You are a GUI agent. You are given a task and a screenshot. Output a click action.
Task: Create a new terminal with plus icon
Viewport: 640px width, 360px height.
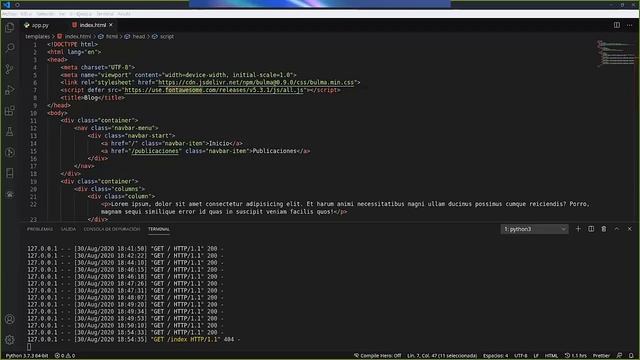pos(578,229)
